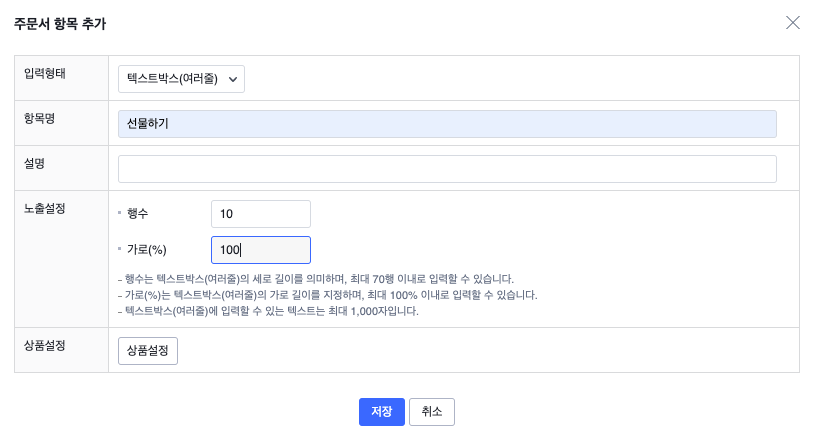
Task: Click the 가로(%) field label
Action: point(146,250)
